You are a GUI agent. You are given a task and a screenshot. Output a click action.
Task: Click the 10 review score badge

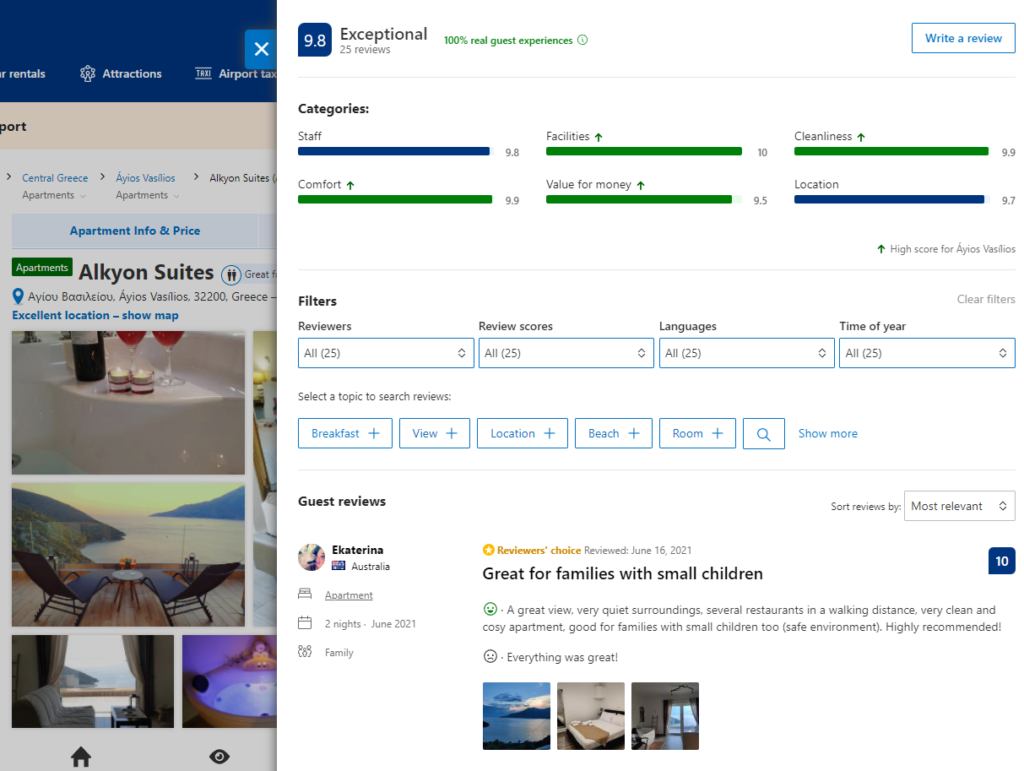[1002, 561]
